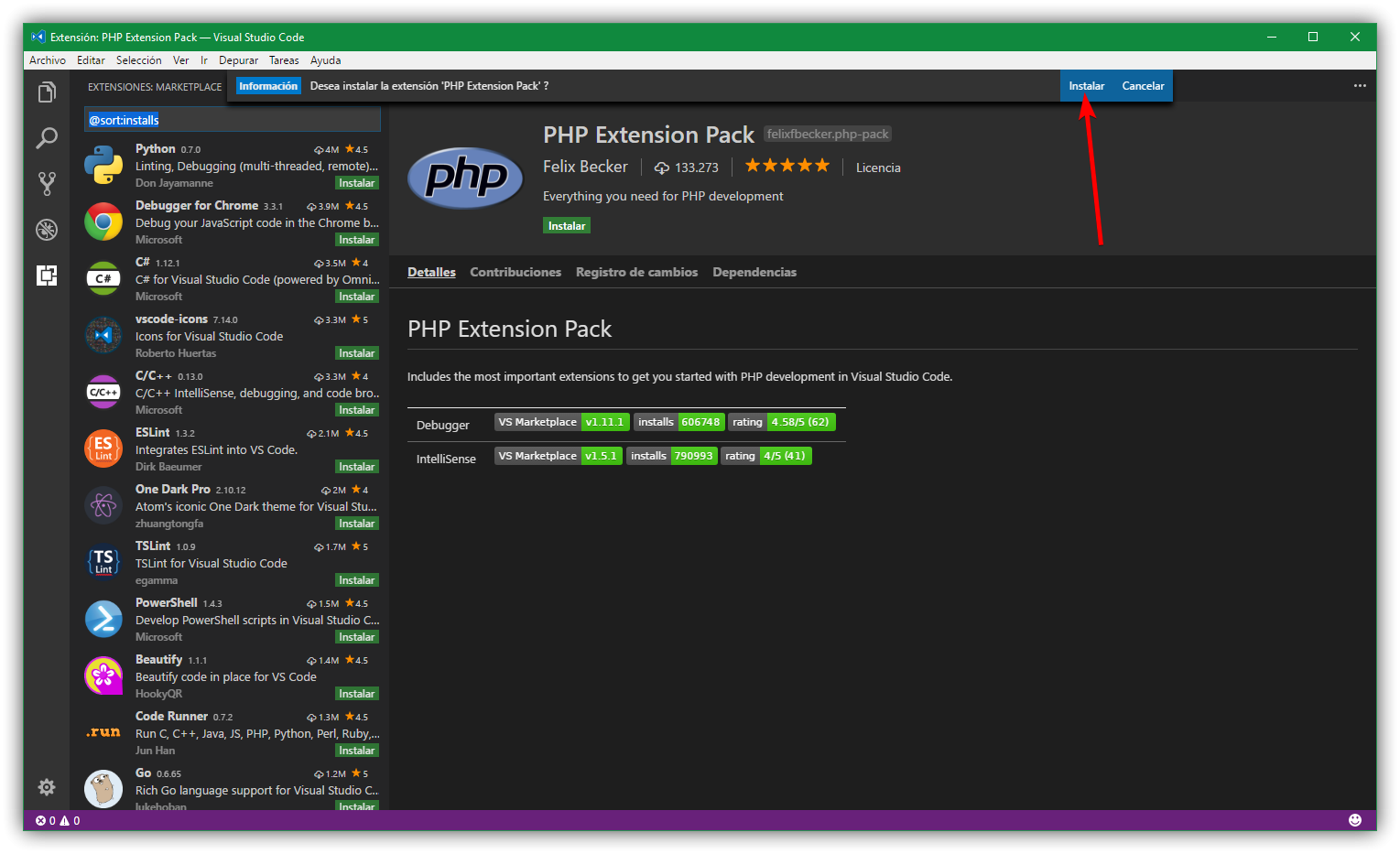The width and height of the screenshot is (1400, 854).
Task: Click the Debugger for Chrome icon
Action: pyautogui.click(x=103, y=222)
